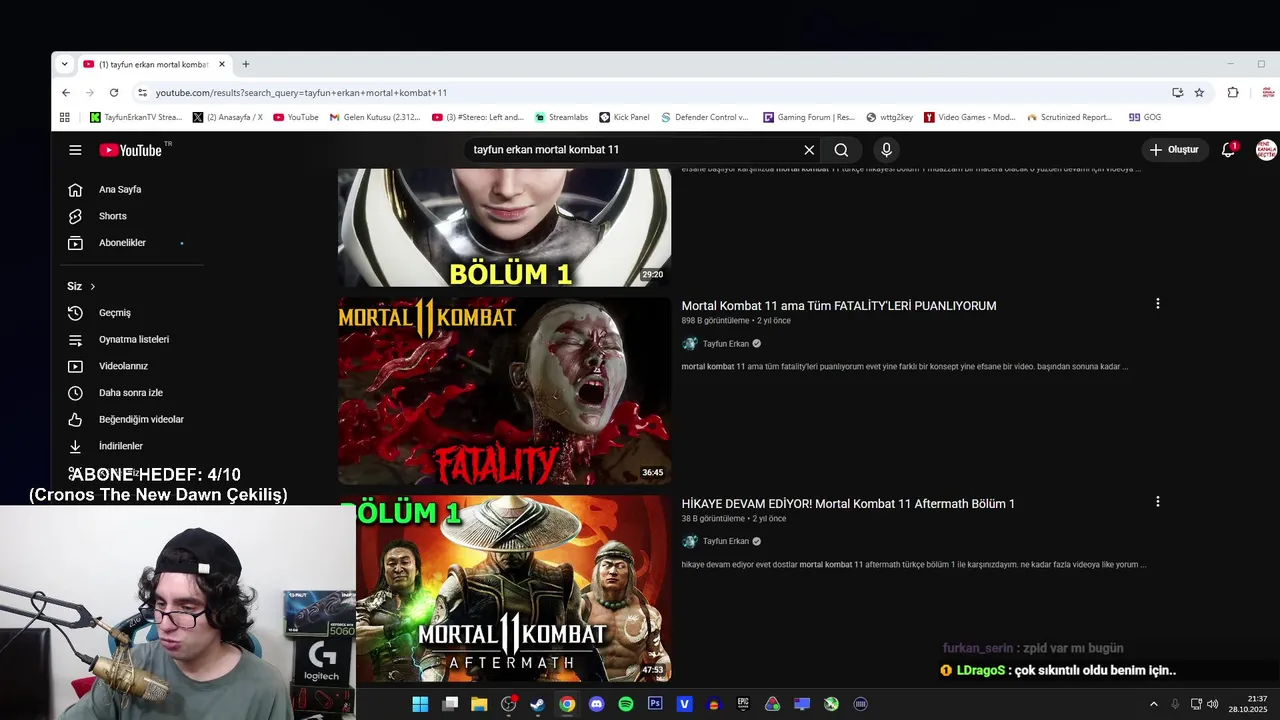This screenshot has height=720, width=1280.
Task: Open wttg2key bookmark
Action: (889, 117)
